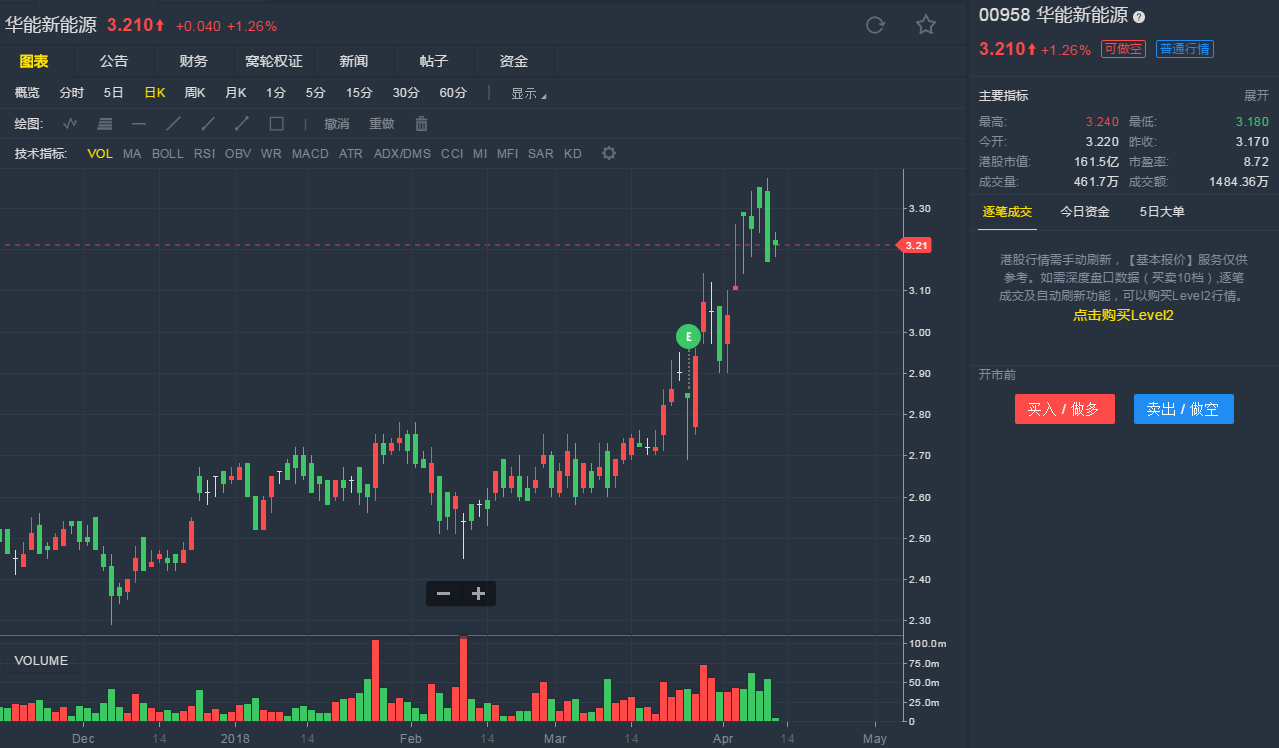Viewport: 1279px width, 748px height.
Task: Select the trend line drawing tool
Action: coord(174,123)
